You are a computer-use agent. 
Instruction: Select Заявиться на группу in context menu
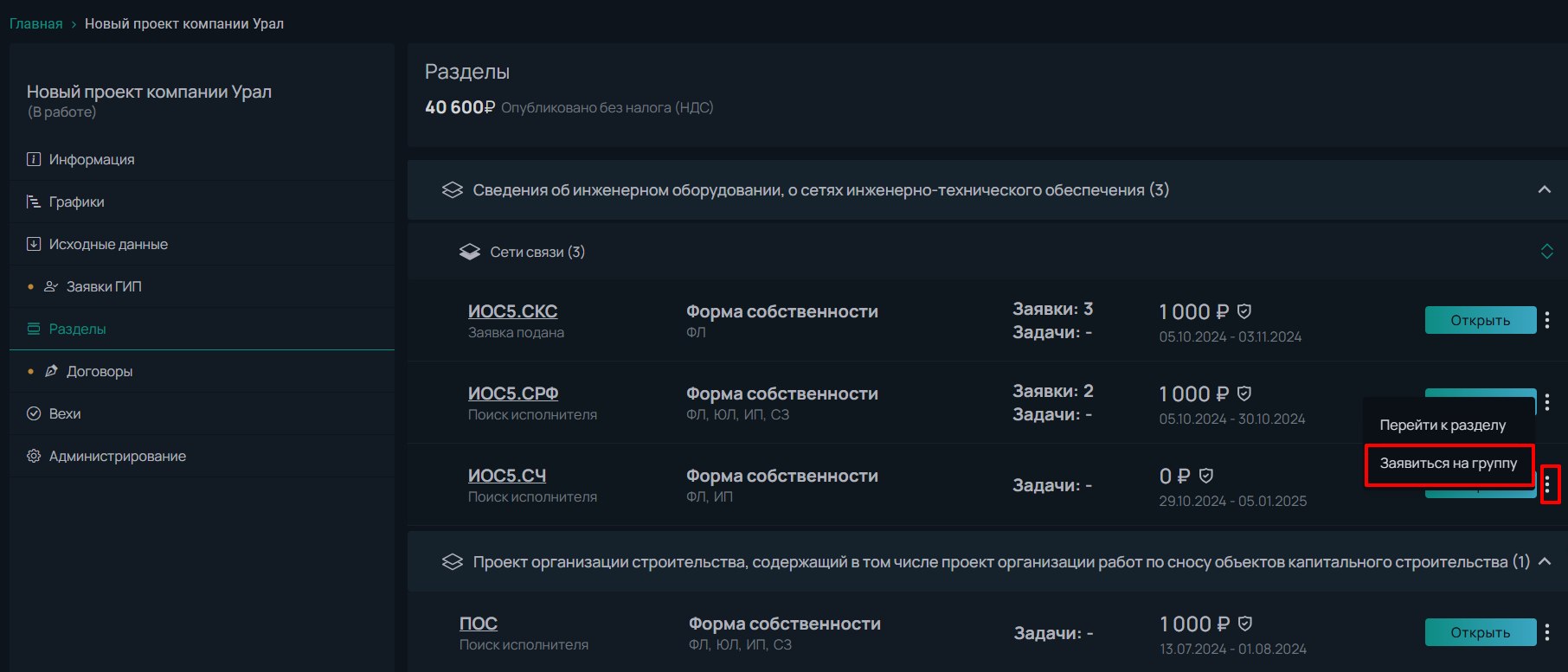(x=1449, y=464)
